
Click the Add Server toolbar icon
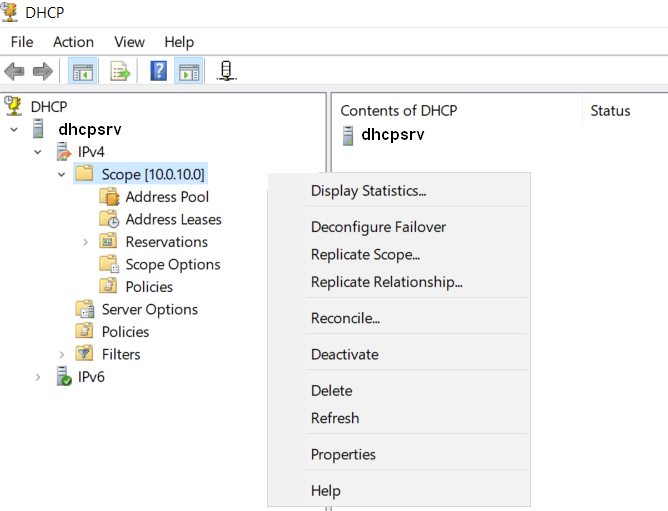coord(226,71)
